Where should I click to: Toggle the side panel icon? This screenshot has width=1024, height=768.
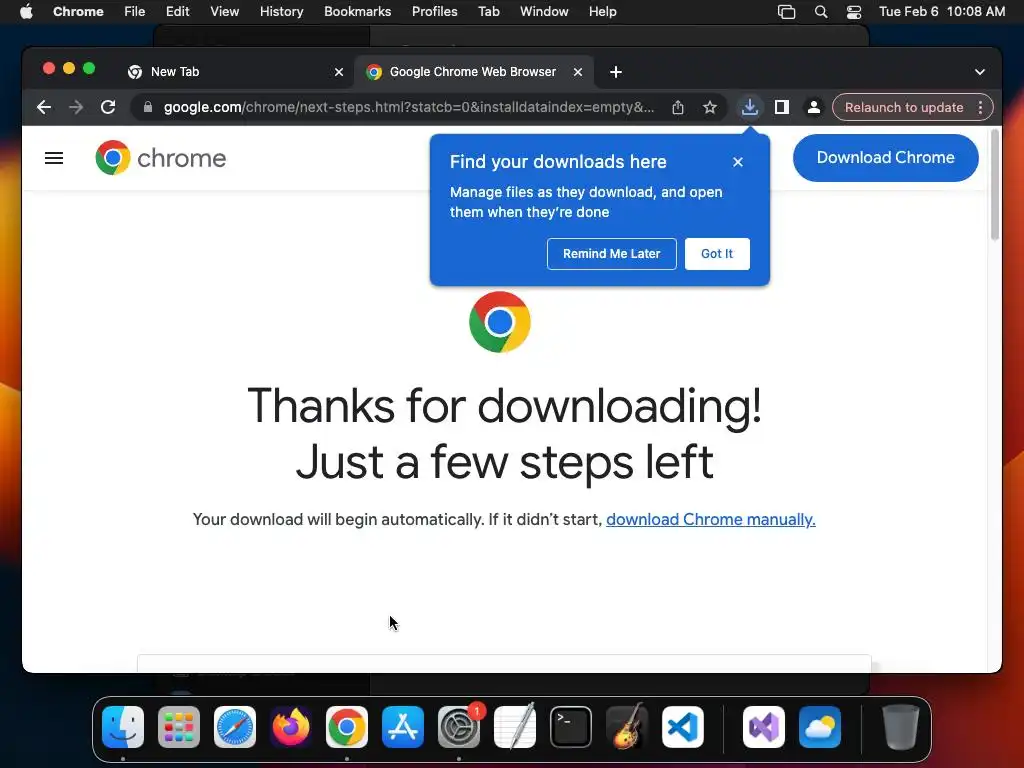(782, 107)
